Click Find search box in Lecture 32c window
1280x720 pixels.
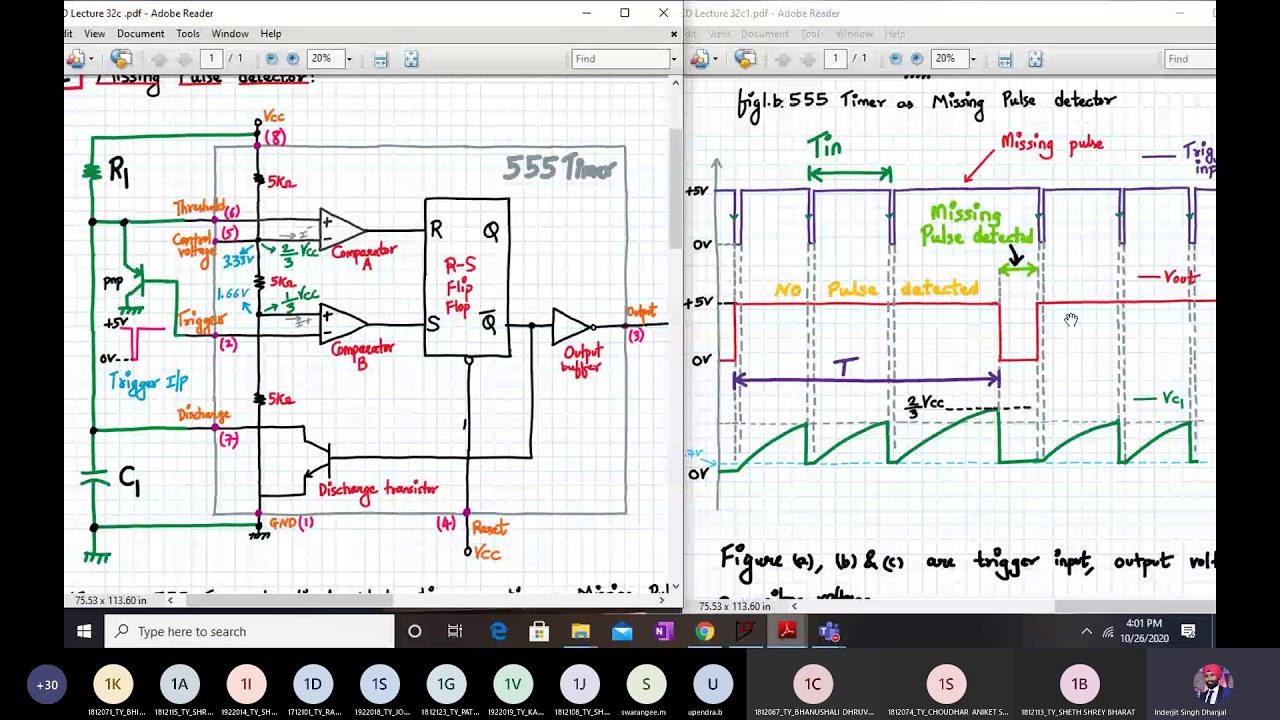click(x=620, y=59)
